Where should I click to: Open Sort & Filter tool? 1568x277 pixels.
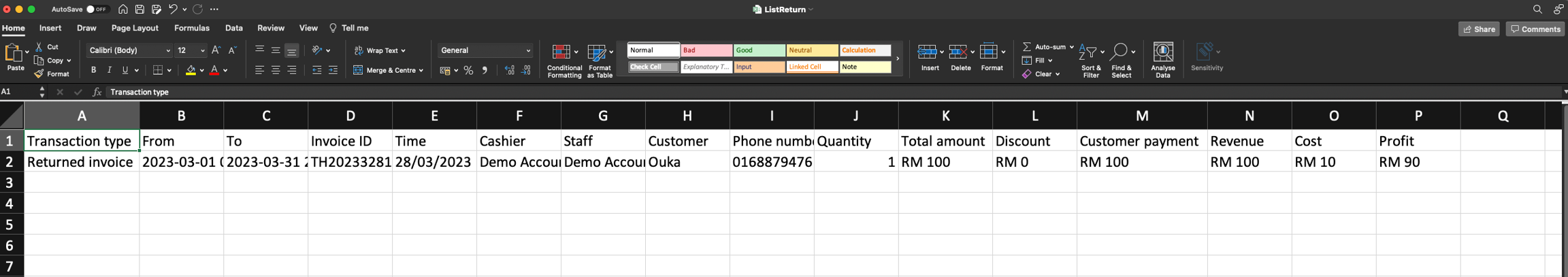pos(1089,52)
